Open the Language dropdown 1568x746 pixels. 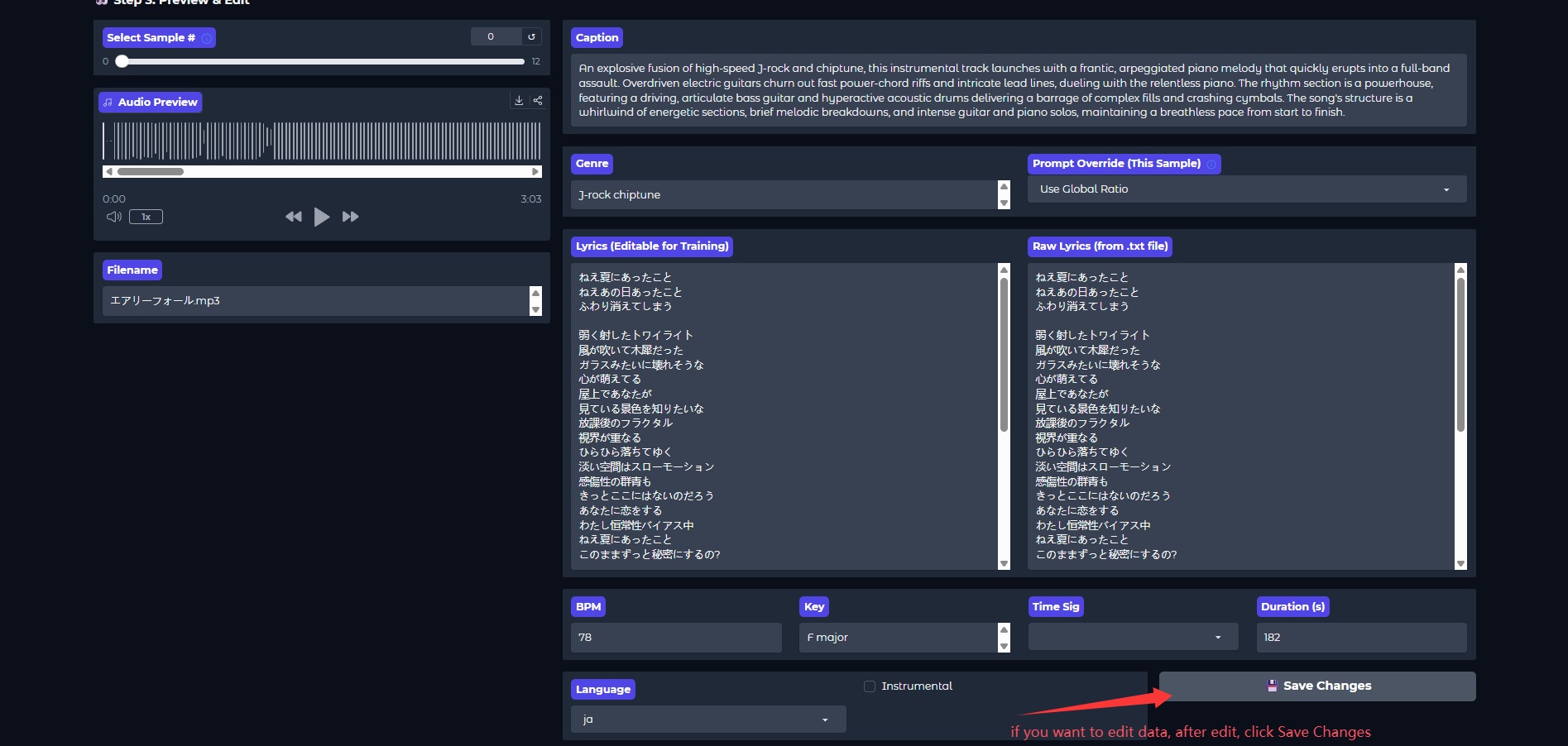[708, 720]
